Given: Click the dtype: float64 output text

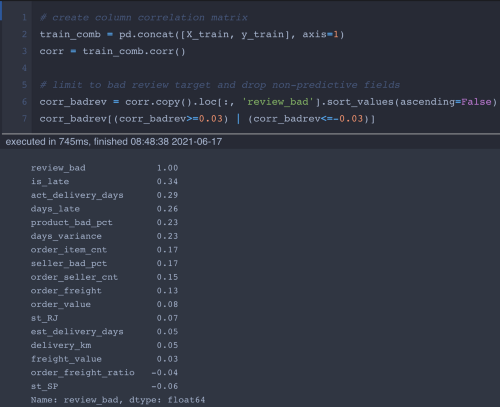Looking at the screenshot, I should click(167, 400).
